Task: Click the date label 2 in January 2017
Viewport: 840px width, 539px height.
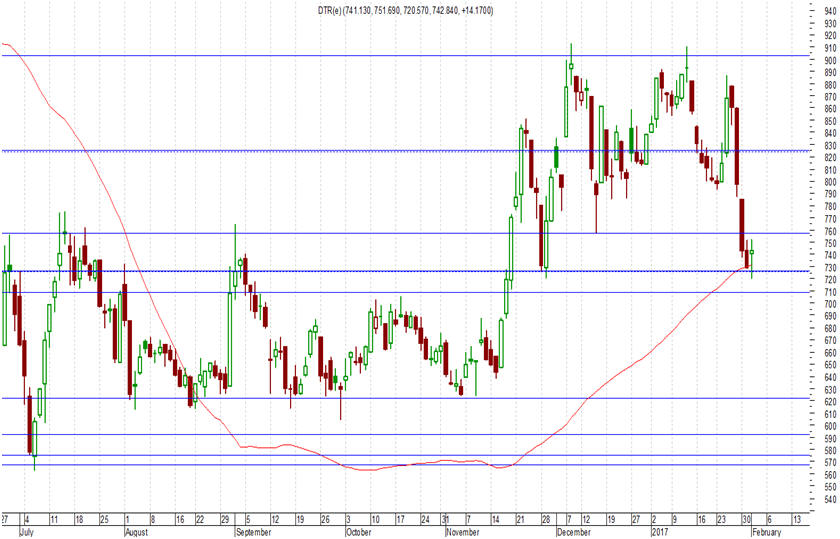Action: click(654, 519)
